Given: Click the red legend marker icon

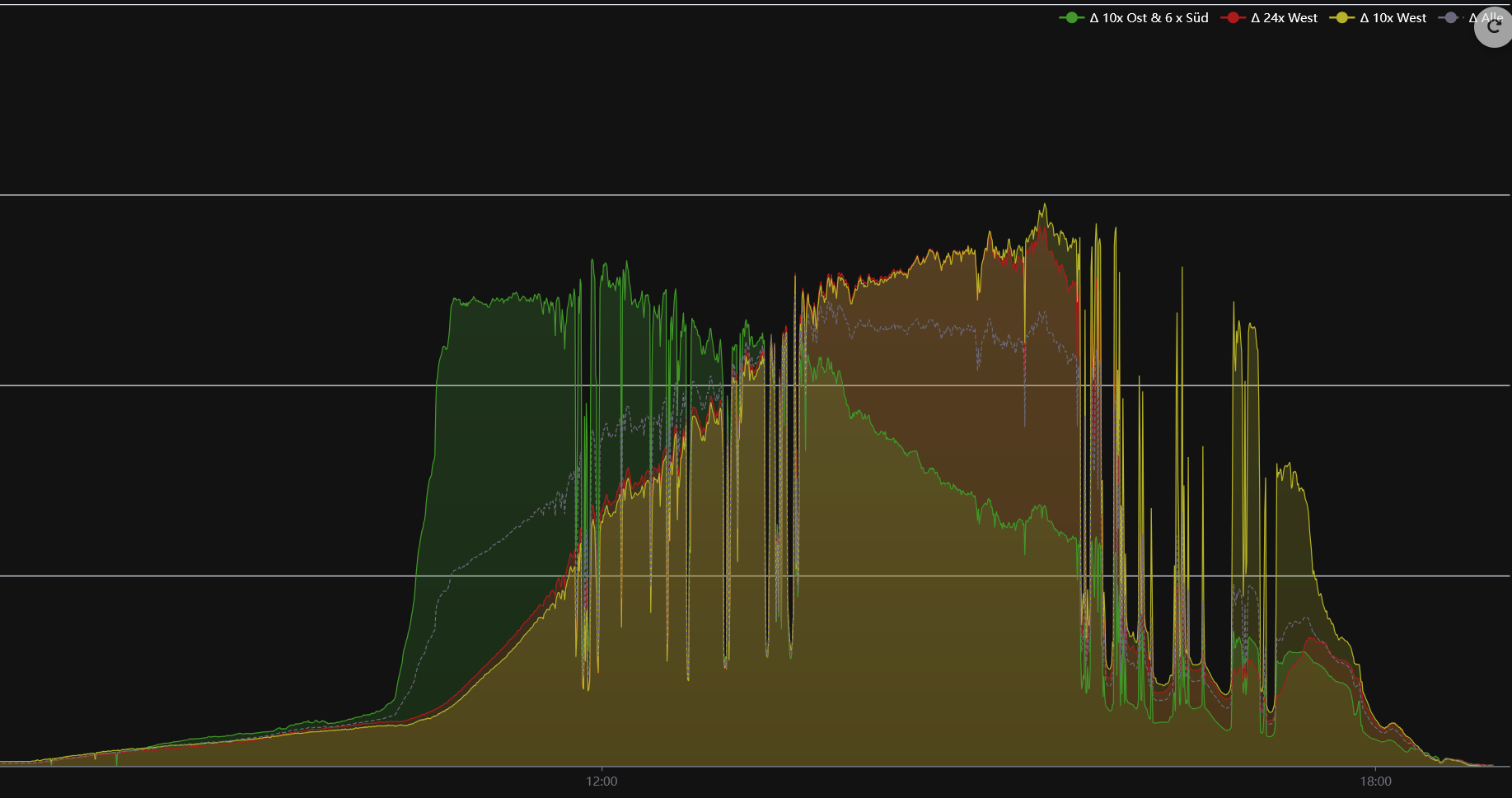Looking at the screenshot, I should 1233,18.
